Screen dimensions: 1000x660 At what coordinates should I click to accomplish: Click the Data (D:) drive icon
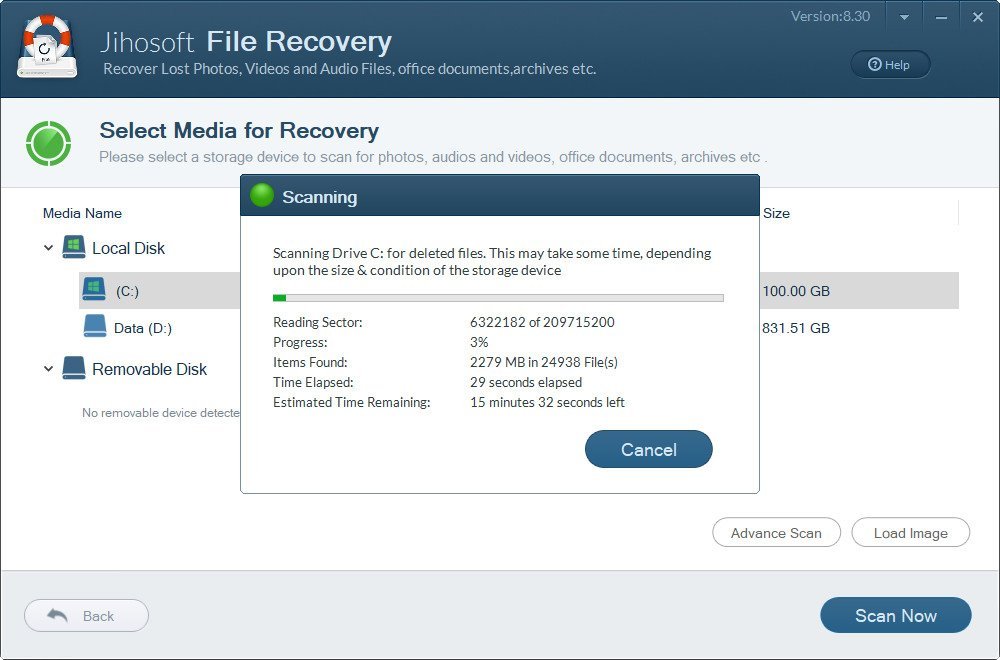point(95,326)
